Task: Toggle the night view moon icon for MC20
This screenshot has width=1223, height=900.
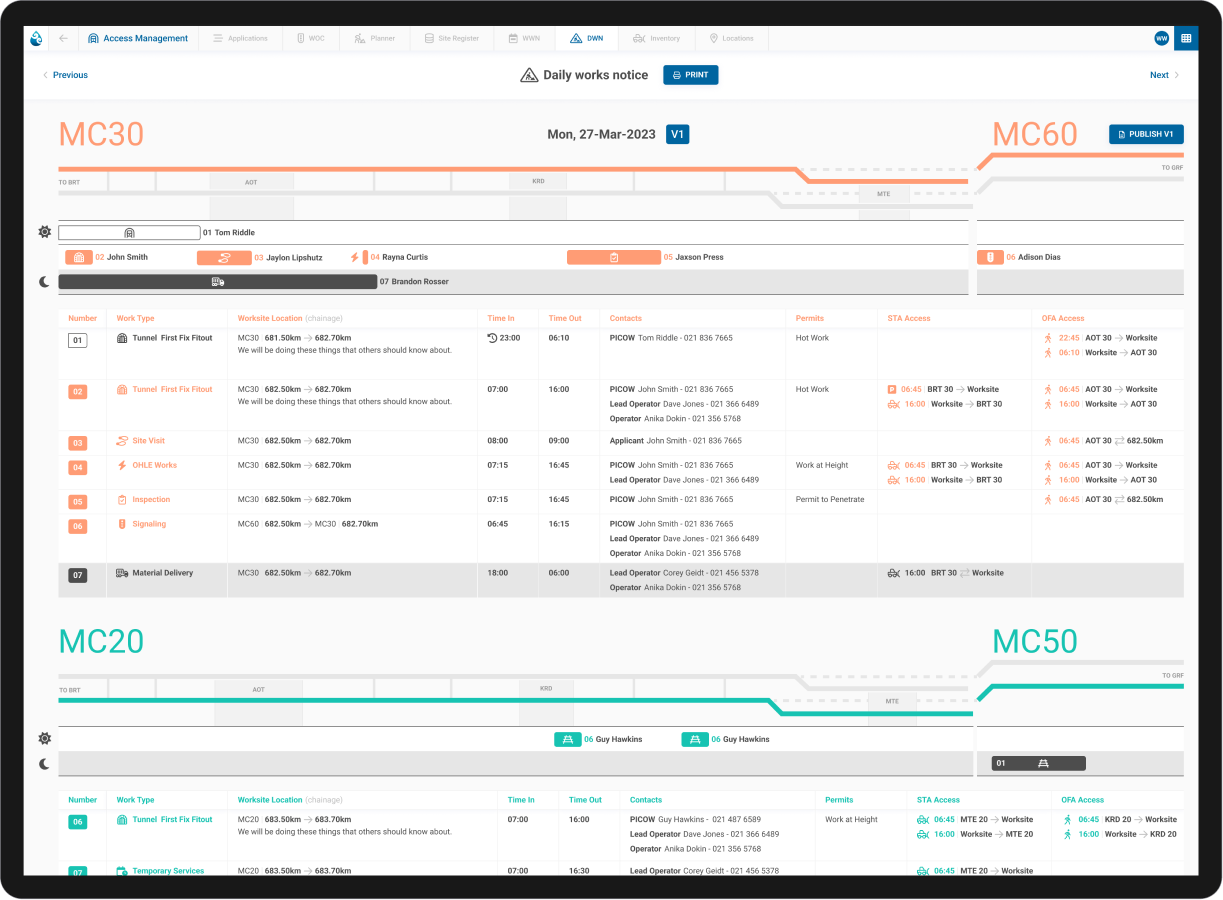Action: coord(44,763)
